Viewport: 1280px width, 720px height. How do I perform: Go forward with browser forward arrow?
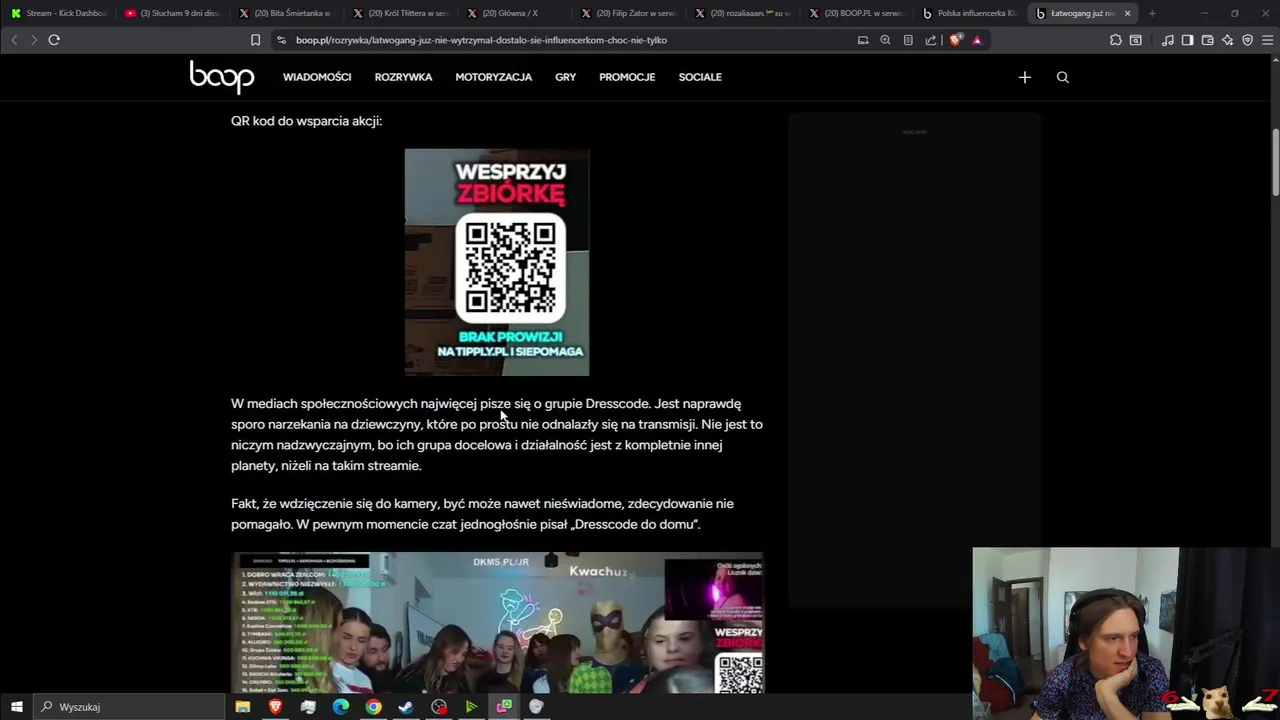33,40
